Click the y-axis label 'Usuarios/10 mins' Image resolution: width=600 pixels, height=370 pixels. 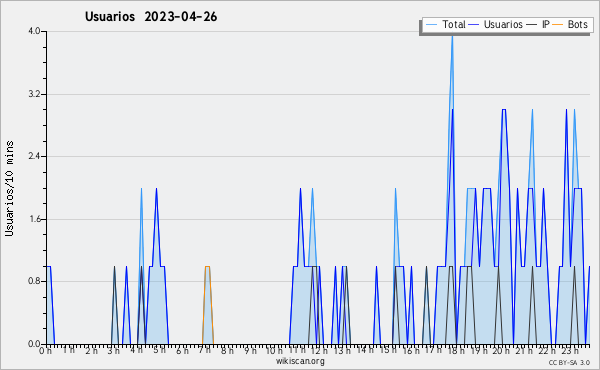[x=9, y=188]
